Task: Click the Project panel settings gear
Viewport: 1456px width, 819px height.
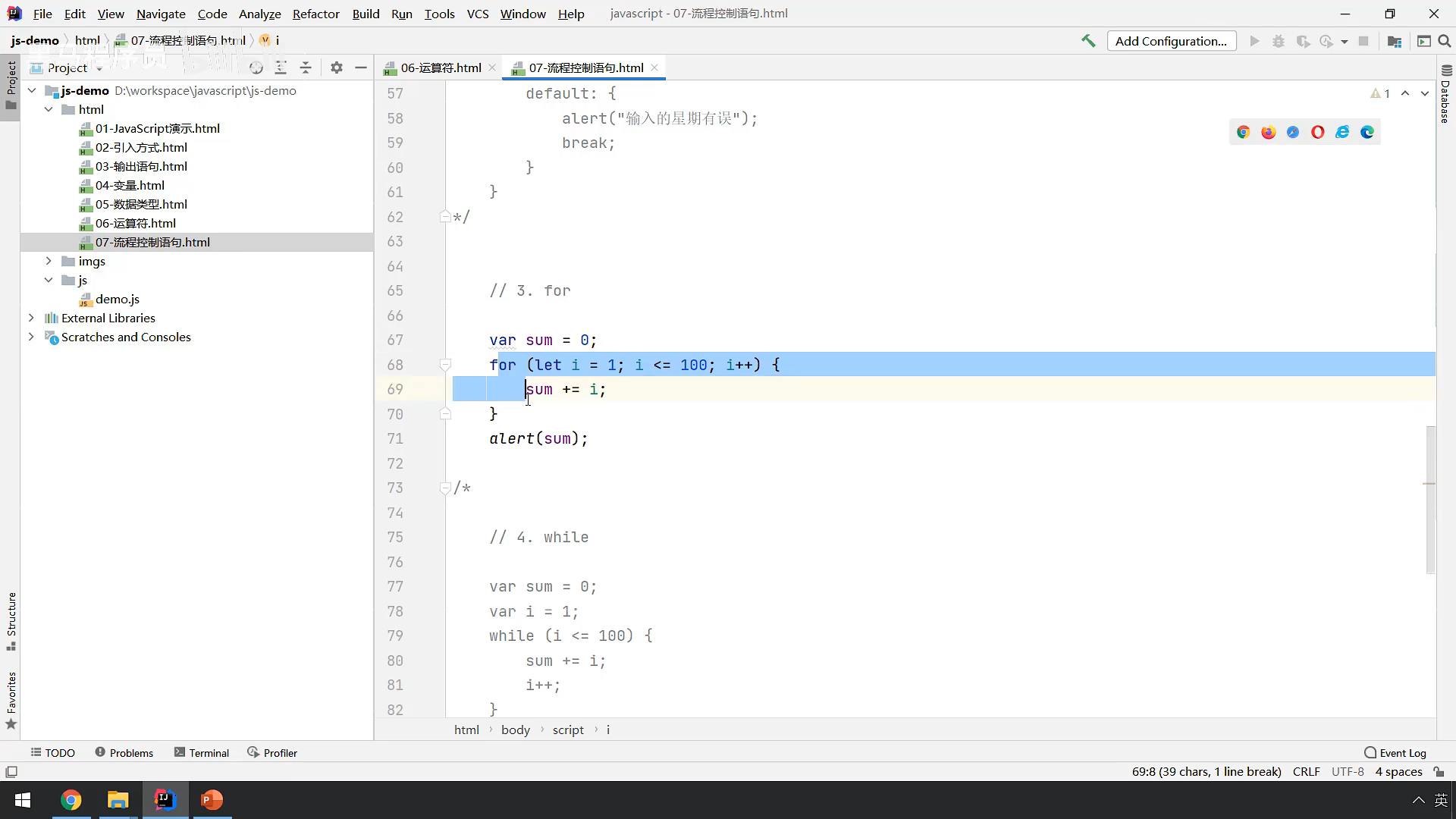Action: click(337, 67)
